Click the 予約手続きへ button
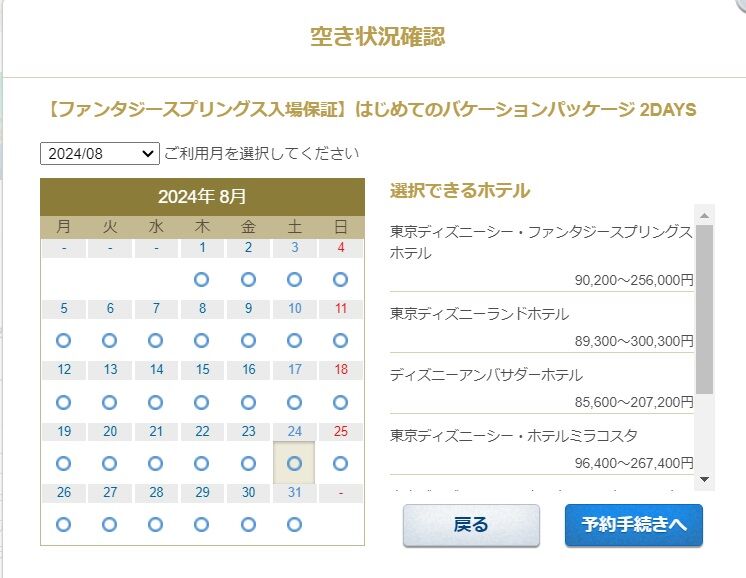The width and height of the screenshot is (746, 578). pos(633,525)
